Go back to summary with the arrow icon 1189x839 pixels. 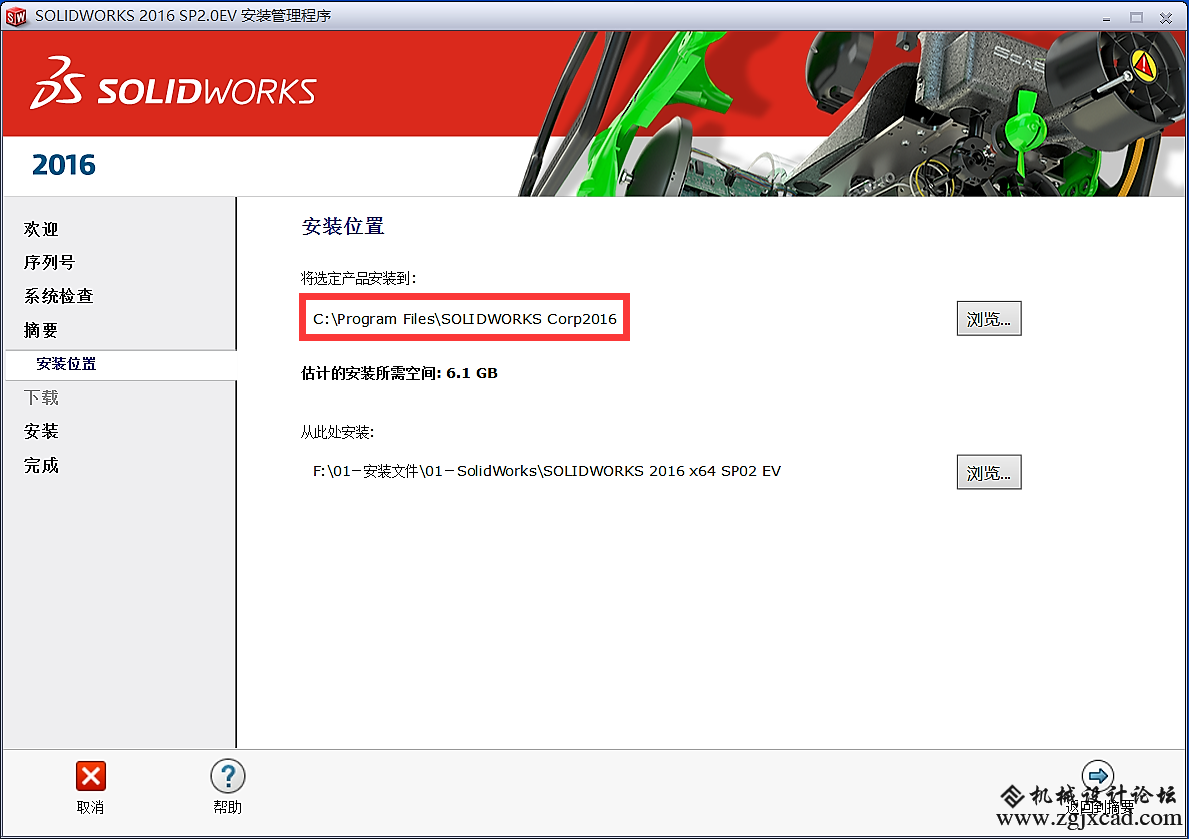pyautogui.click(x=1097, y=776)
